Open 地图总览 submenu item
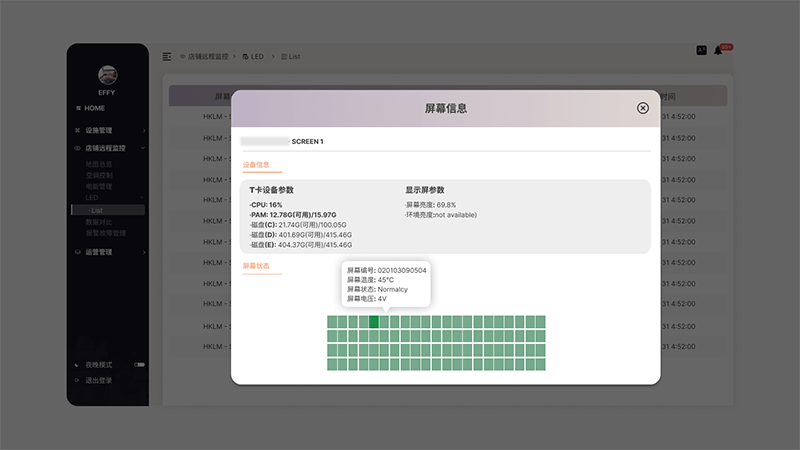The height and width of the screenshot is (450, 800). [98, 164]
